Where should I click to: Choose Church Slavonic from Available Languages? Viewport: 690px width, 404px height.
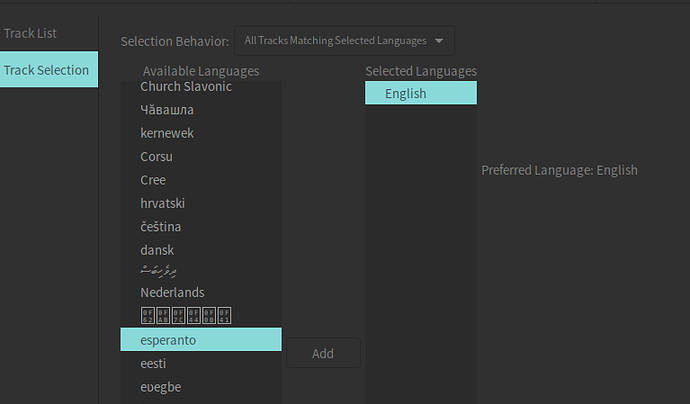click(x=186, y=87)
